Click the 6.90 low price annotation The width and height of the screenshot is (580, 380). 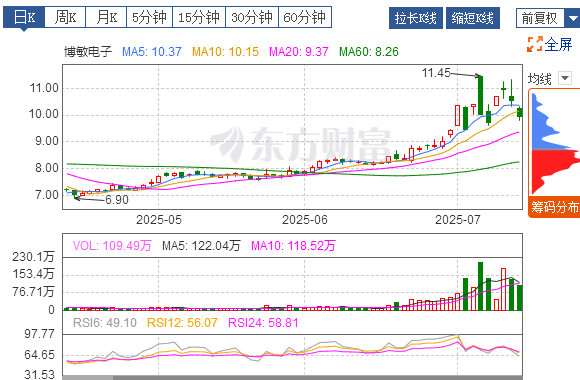[x=117, y=200]
